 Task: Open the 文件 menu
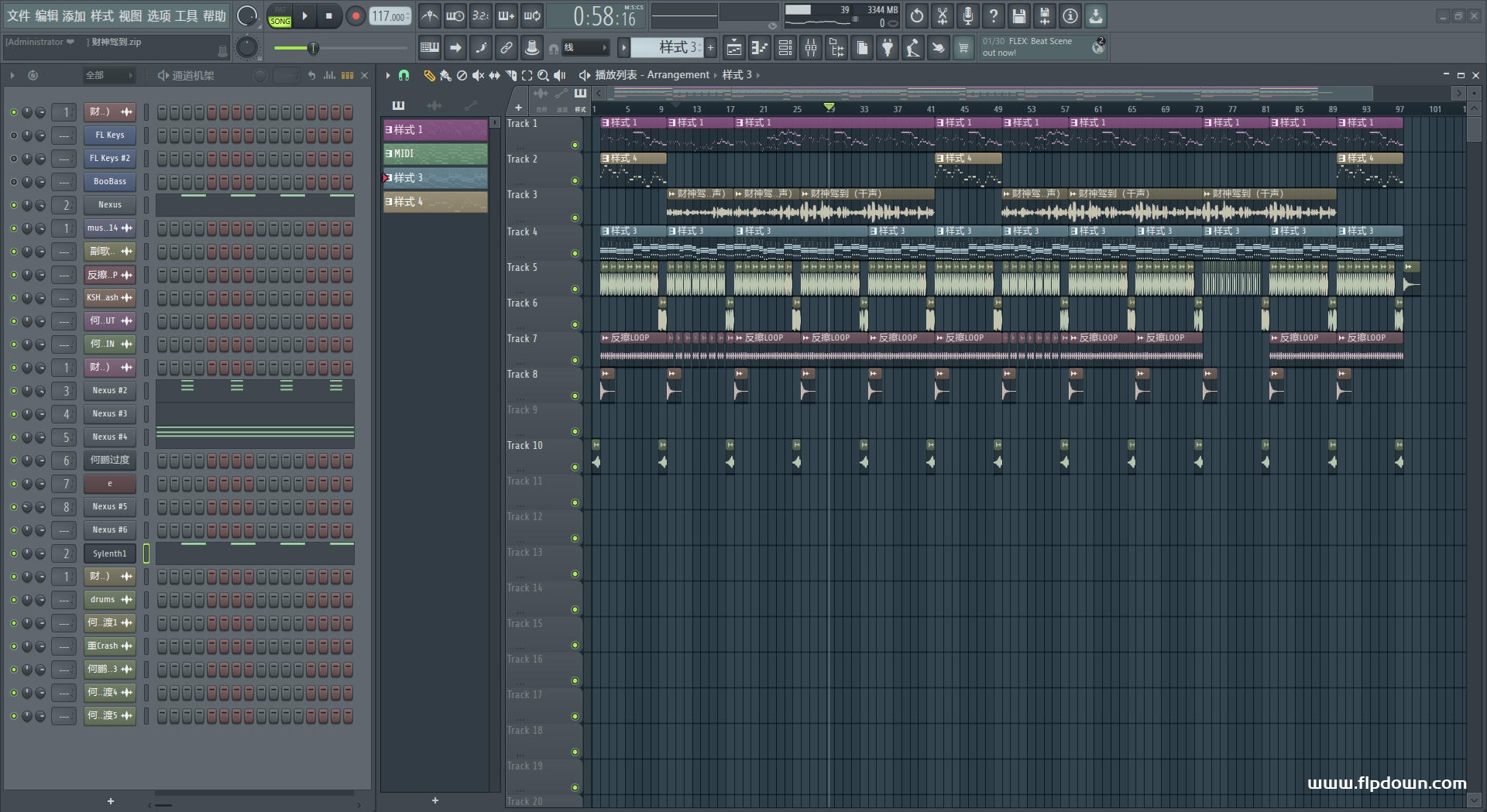[x=18, y=15]
